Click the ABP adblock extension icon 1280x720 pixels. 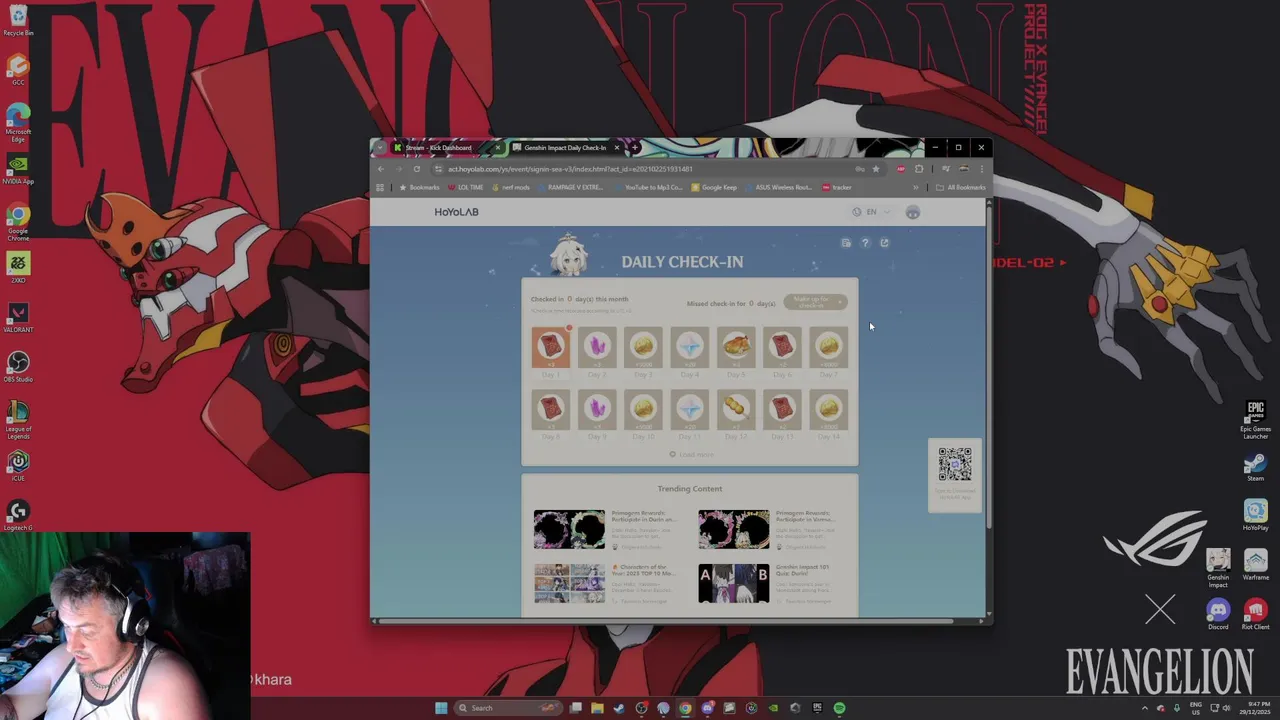[901, 169]
